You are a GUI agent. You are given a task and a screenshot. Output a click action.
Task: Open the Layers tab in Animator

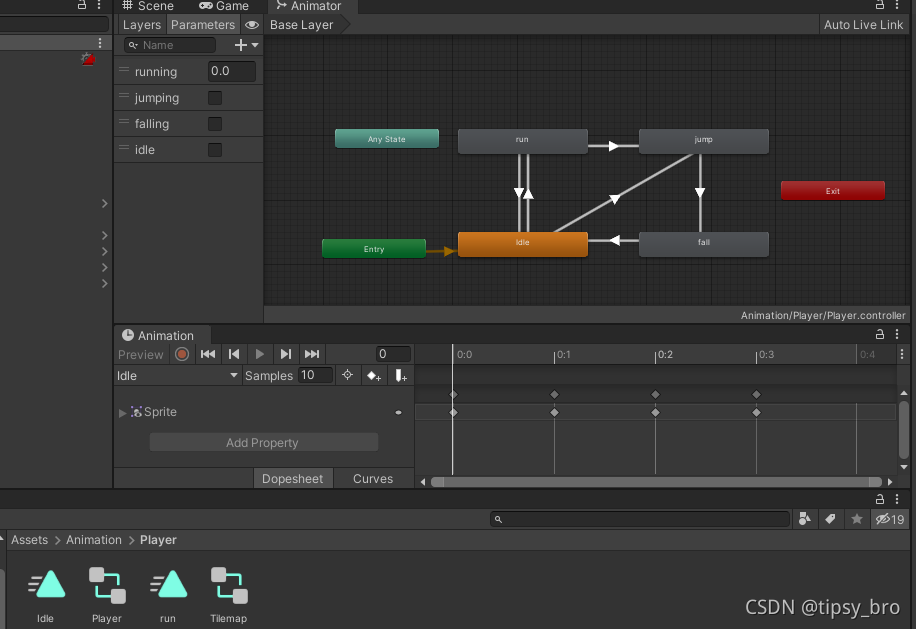141,25
